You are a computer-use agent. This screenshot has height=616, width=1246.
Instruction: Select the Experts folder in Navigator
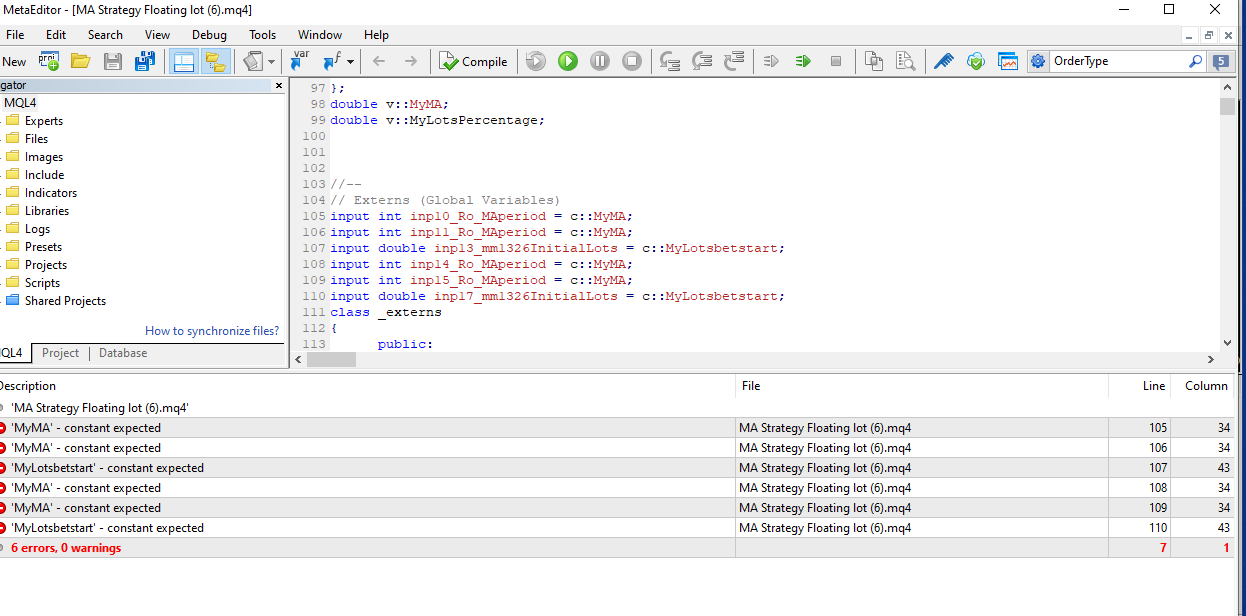44,121
